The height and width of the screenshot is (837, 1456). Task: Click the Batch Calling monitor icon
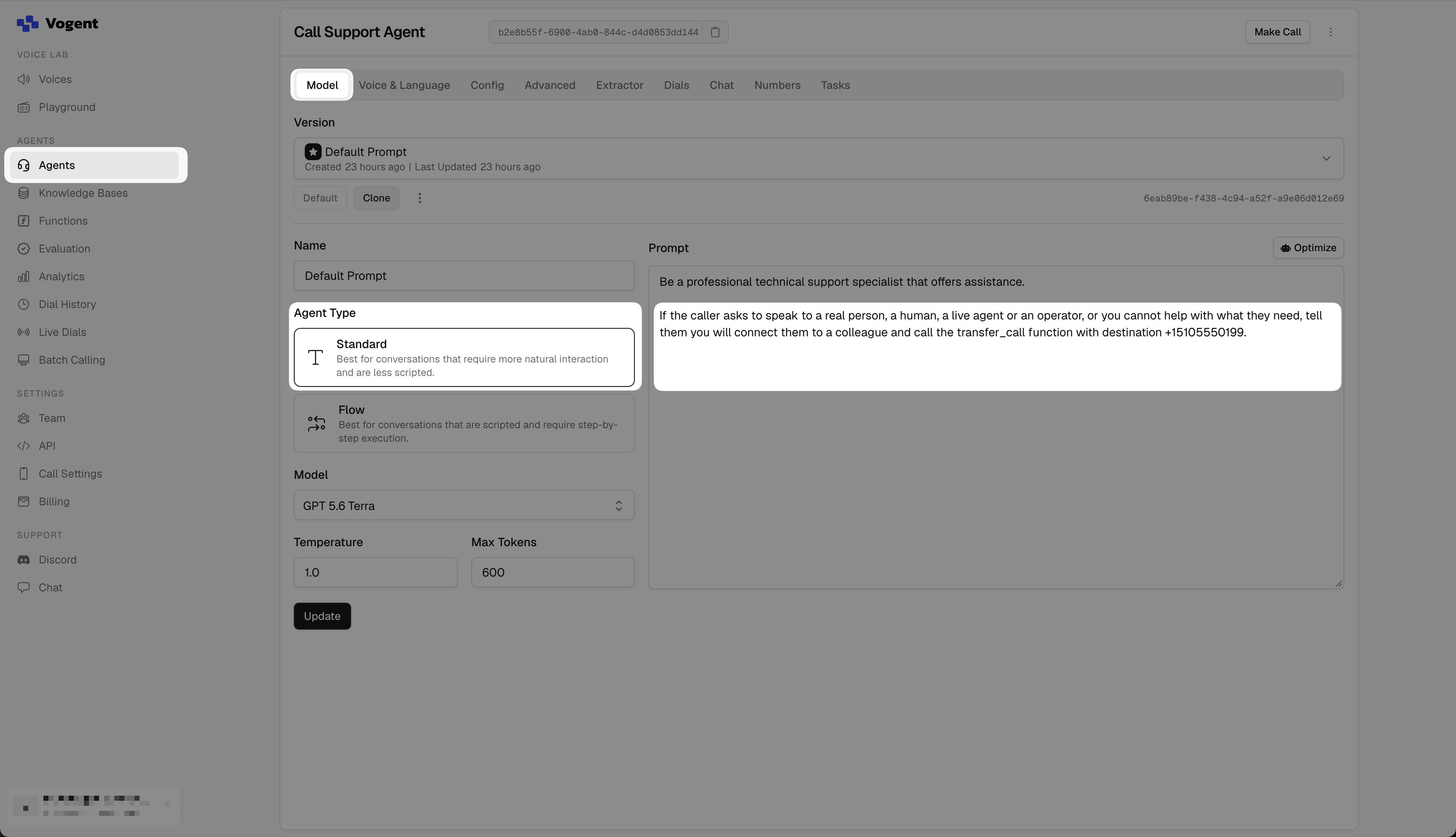click(24, 360)
